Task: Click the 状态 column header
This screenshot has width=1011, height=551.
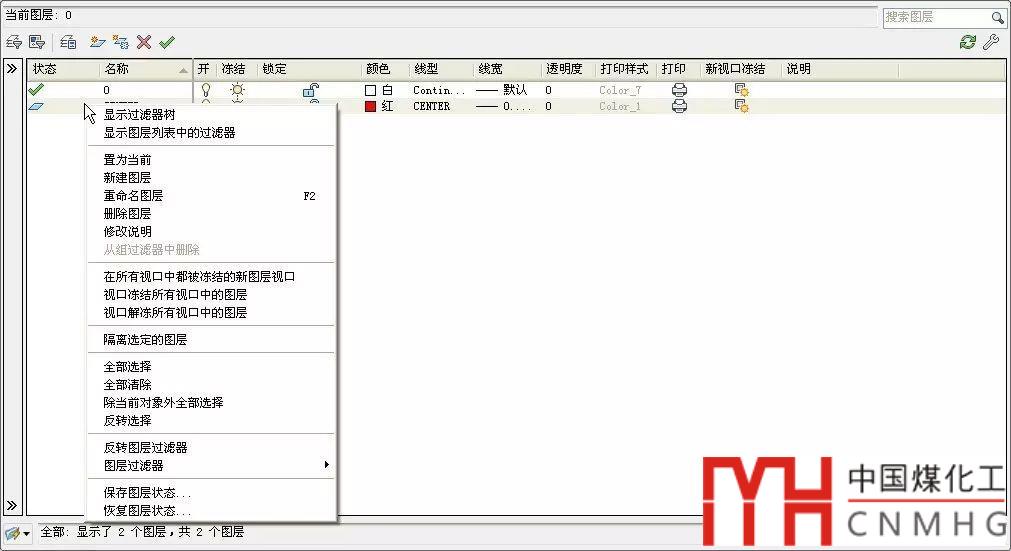Action: [63, 69]
